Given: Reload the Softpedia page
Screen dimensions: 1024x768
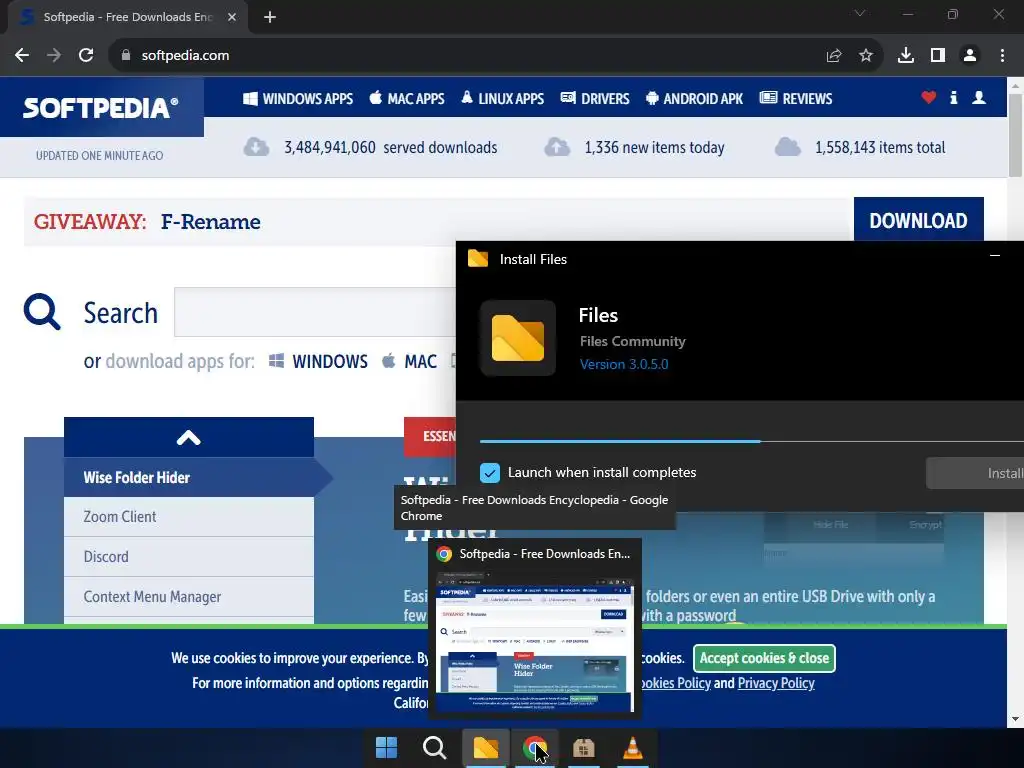Looking at the screenshot, I should tap(86, 56).
